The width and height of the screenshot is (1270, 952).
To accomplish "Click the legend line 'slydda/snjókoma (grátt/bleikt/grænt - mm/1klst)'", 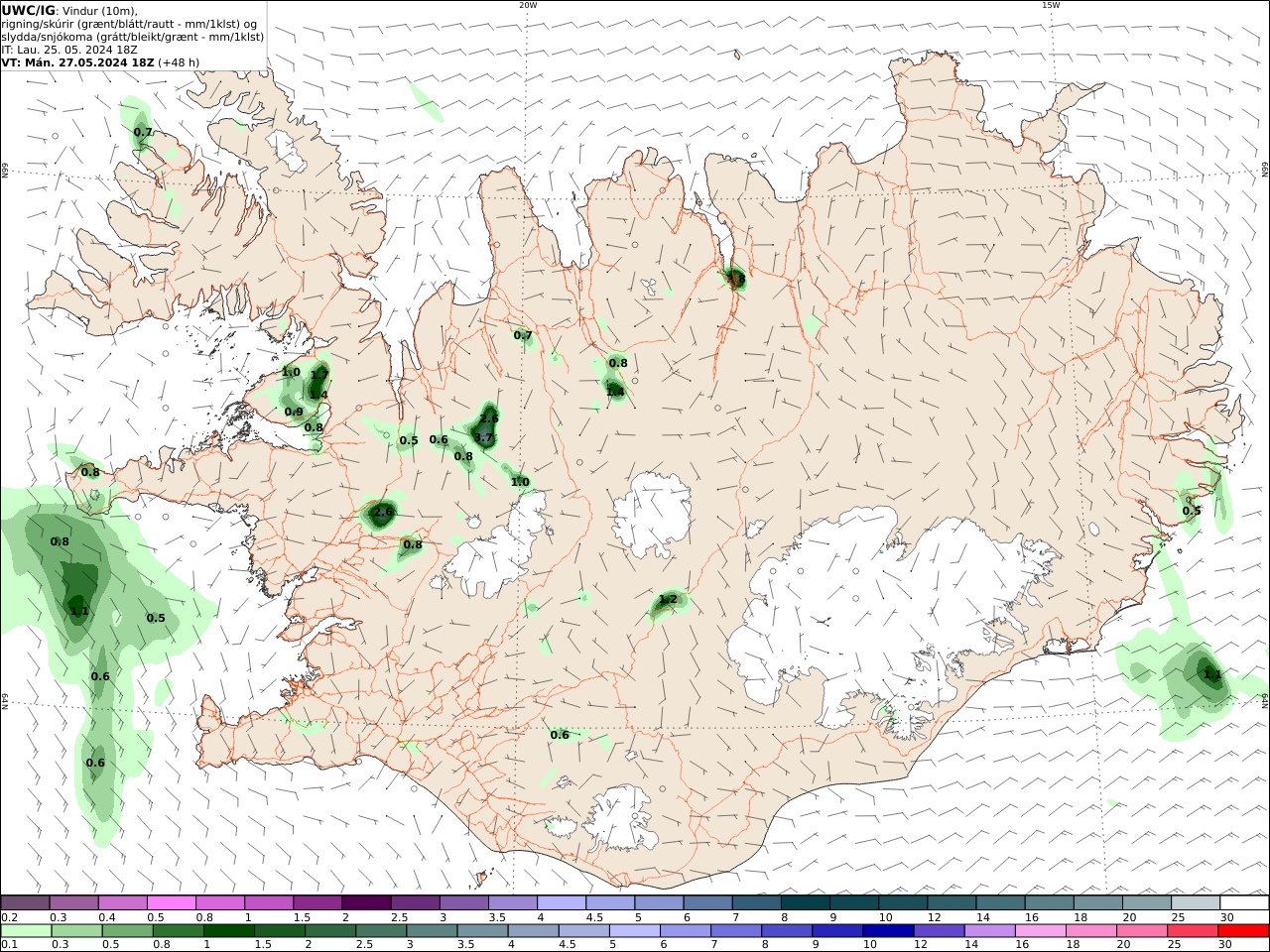I will click(133, 37).
